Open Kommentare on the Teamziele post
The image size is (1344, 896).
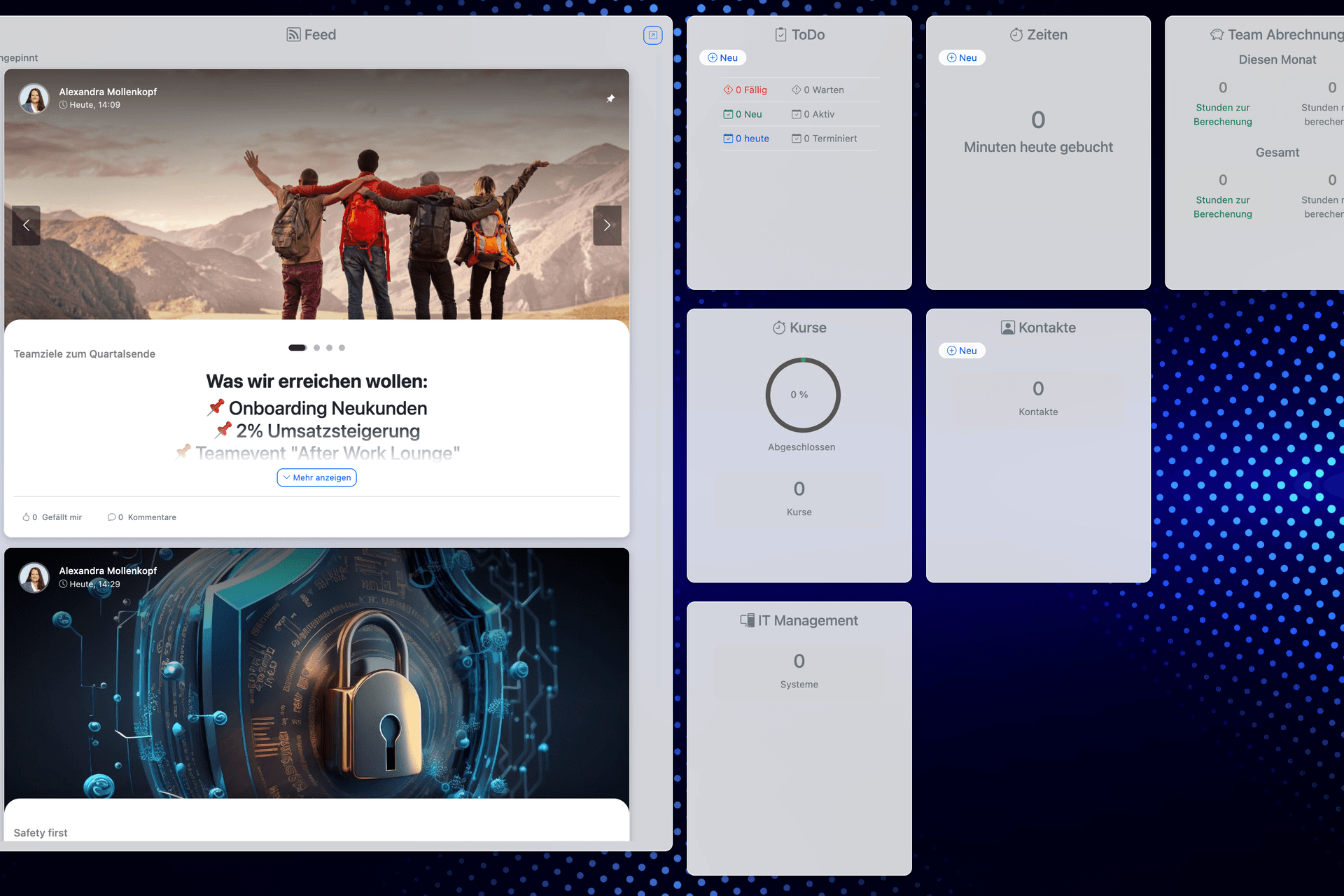[142, 517]
